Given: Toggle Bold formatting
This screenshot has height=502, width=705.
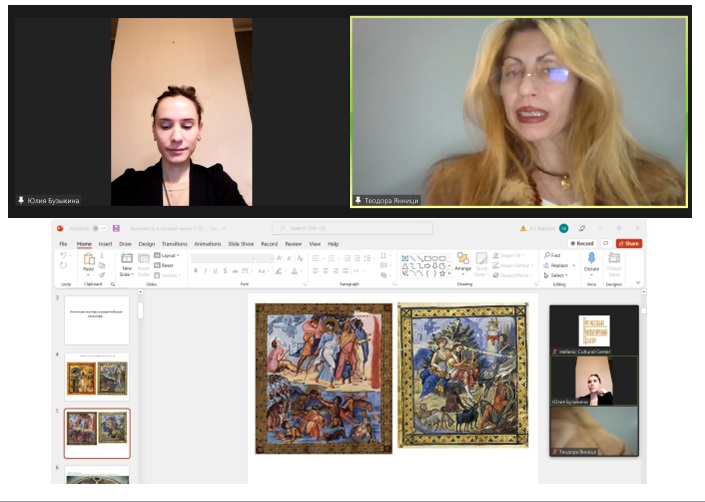Looking at the screenshot, I should pyautogui.click(x=196, y=271).
